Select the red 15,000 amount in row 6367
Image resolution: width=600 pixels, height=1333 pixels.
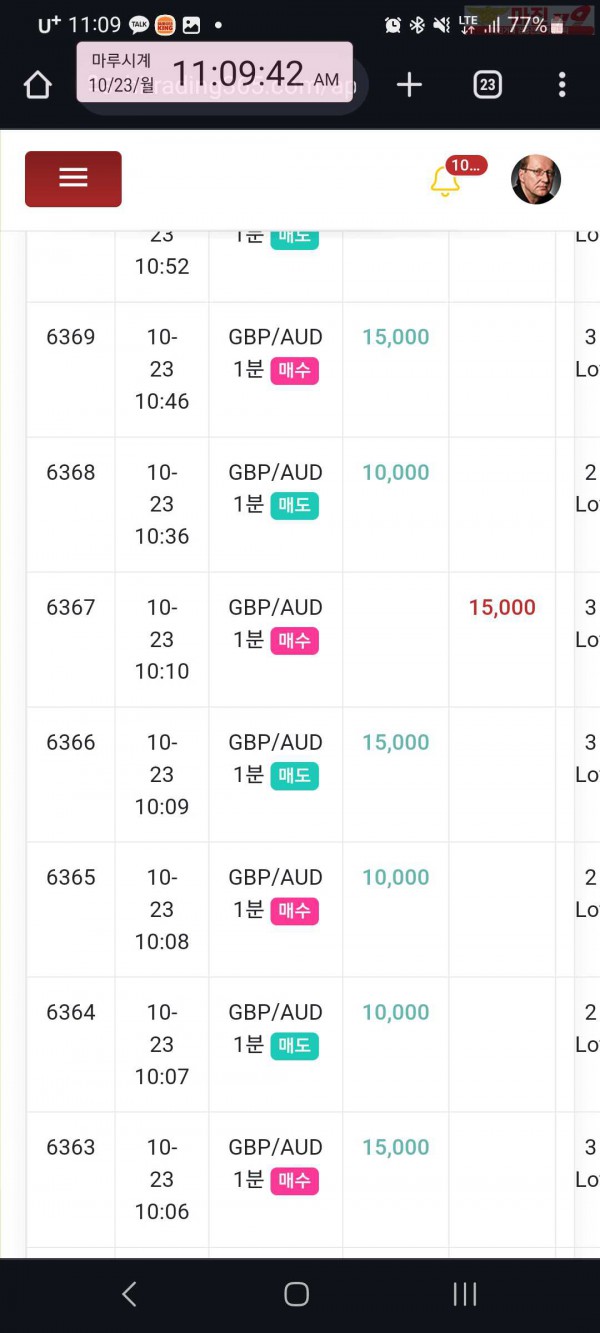(502, 607)
